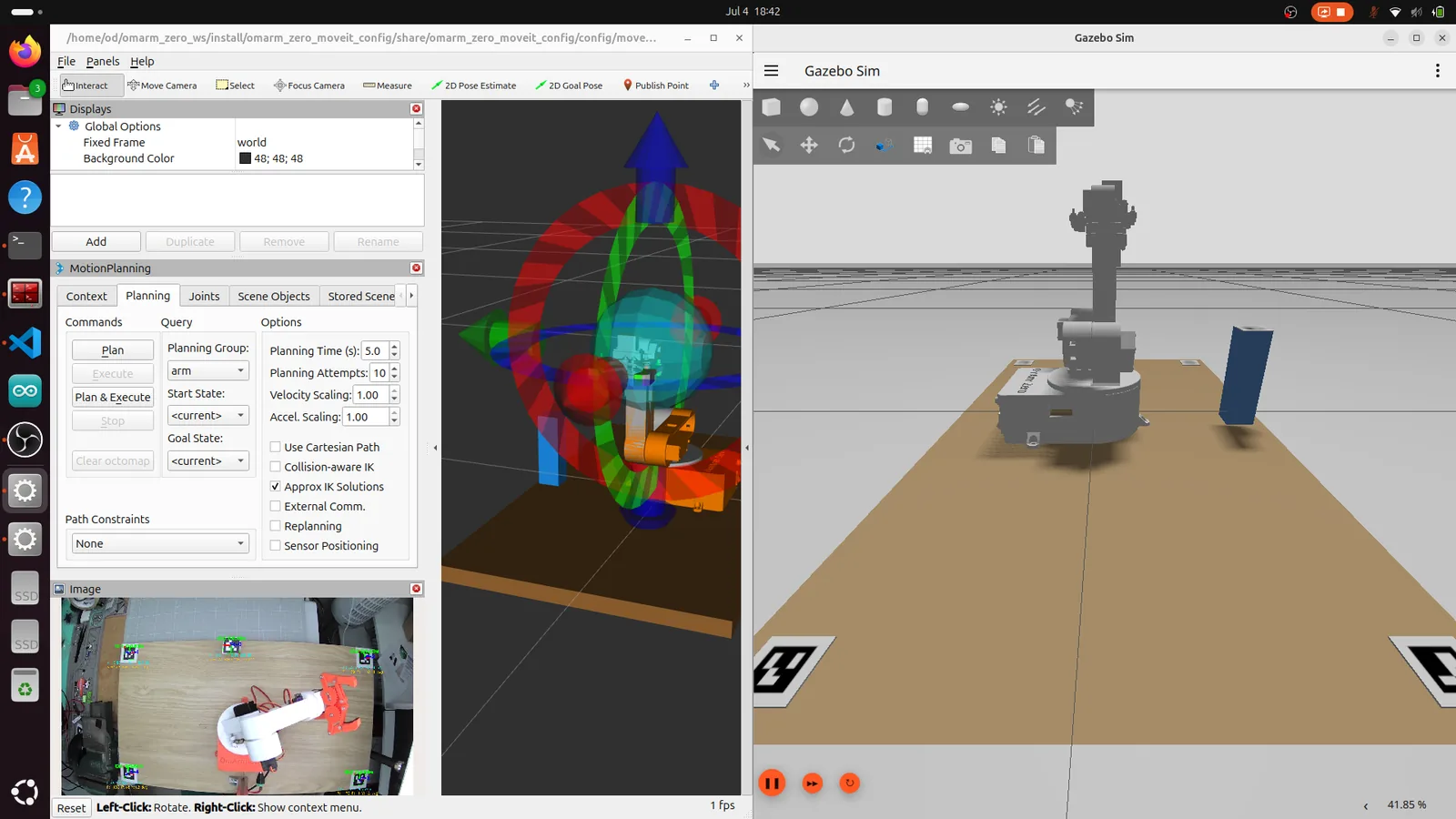
Task: Increase Planning Attempts stepper value
Action: tap(394, 369)
